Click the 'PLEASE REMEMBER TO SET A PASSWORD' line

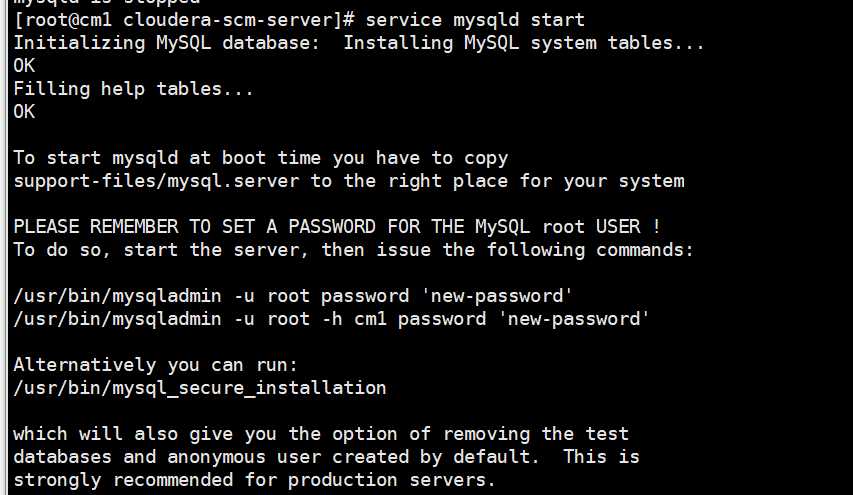click(337, 227)
